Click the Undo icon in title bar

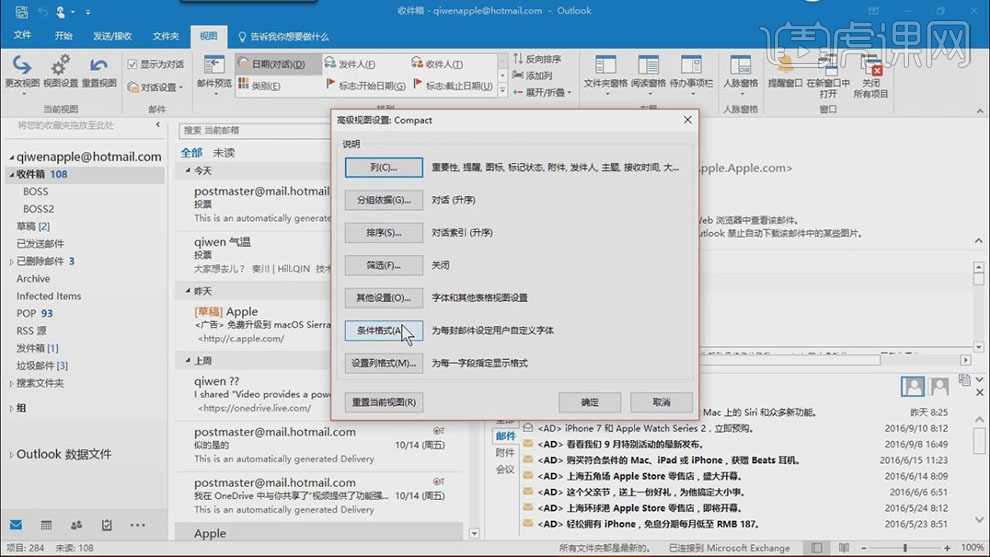pos(42,11)
